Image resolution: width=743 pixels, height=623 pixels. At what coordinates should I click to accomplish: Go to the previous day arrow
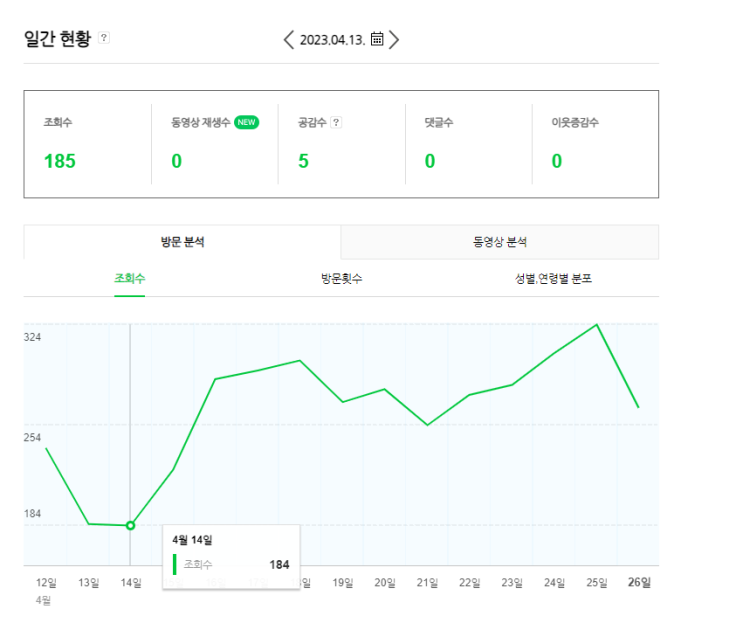coord(289,39)
